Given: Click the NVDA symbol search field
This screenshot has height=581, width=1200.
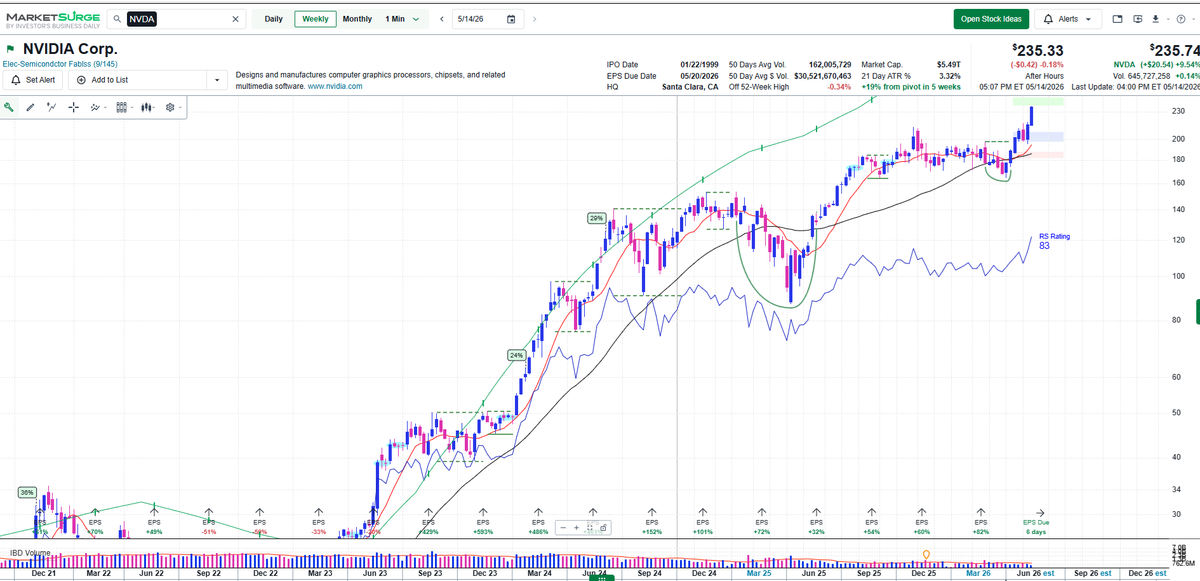Looking at the screenshot, I should (177, 19).
